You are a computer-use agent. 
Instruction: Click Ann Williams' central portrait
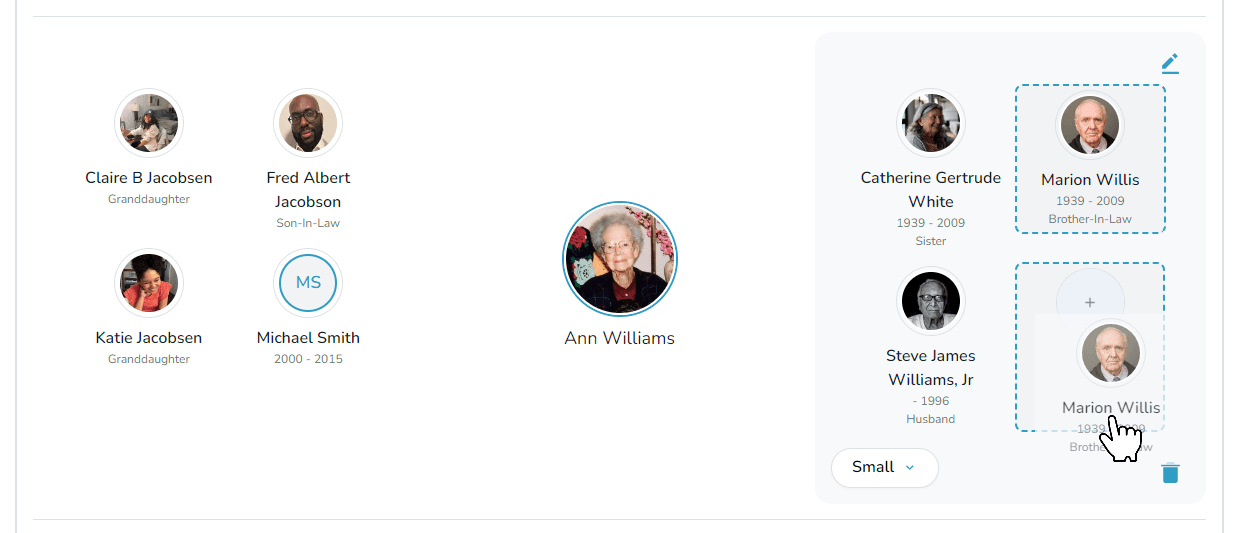pyautogui.click(x=620, y=259)
